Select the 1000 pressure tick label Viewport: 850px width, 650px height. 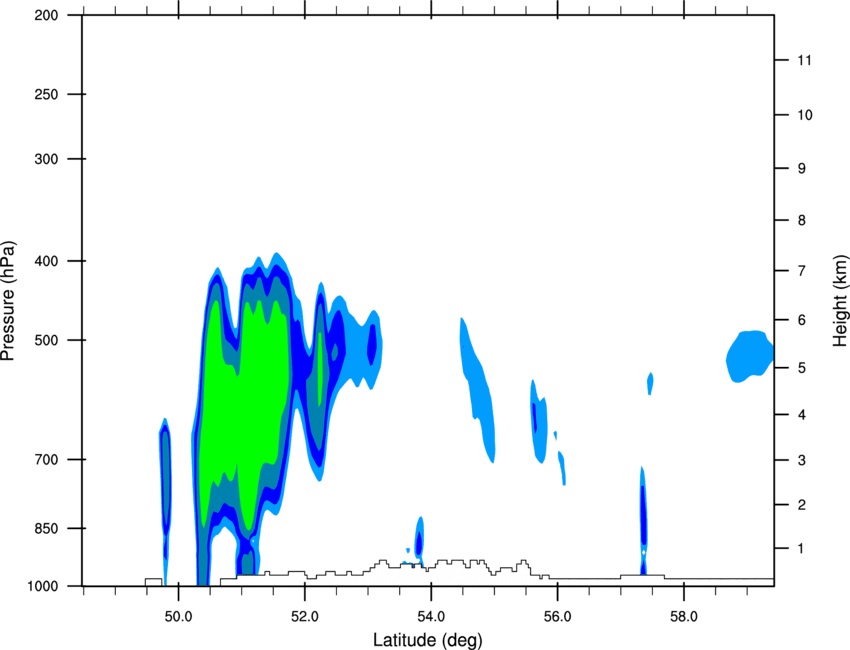pyautogui.click(x=43, y=586)
